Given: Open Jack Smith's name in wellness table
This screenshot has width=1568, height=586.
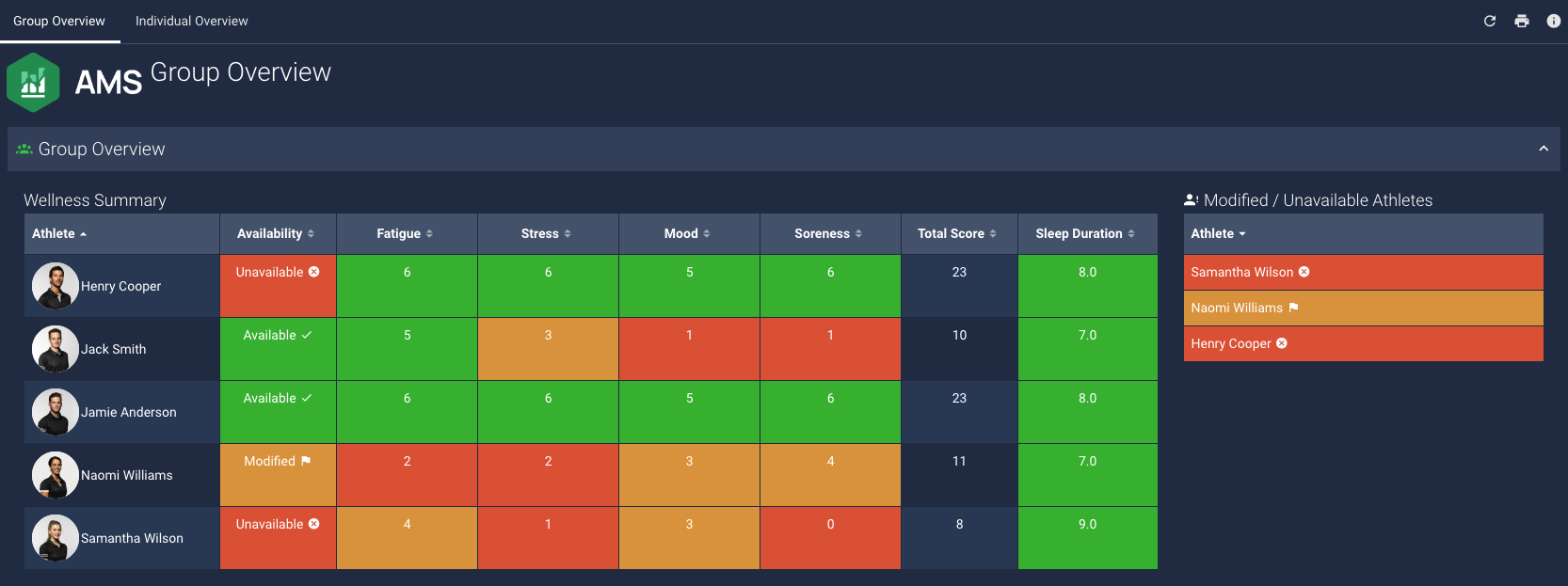Looking at the screenshot, I should [114, 349].
